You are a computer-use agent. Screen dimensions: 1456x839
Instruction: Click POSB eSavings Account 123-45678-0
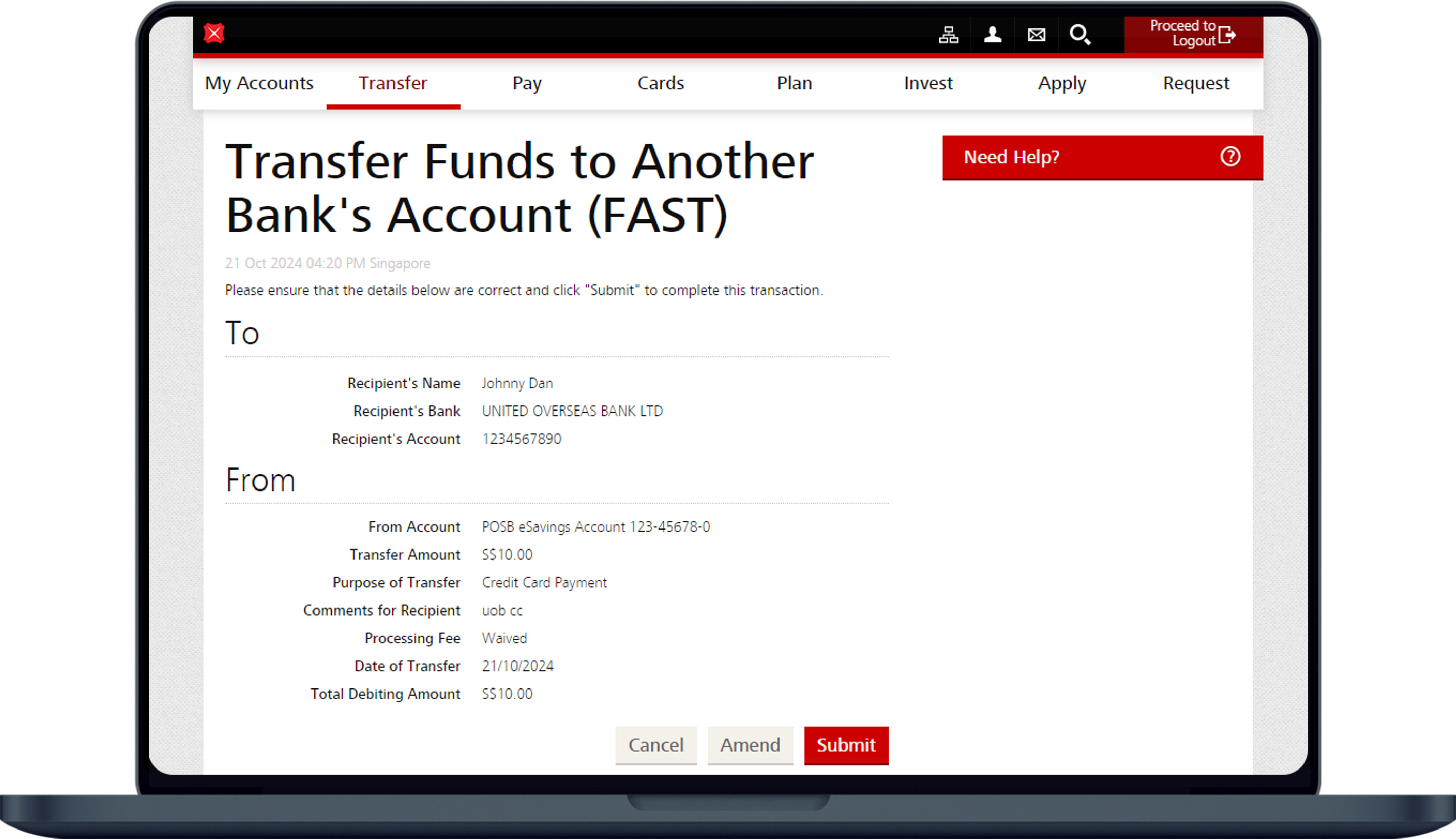596,527
